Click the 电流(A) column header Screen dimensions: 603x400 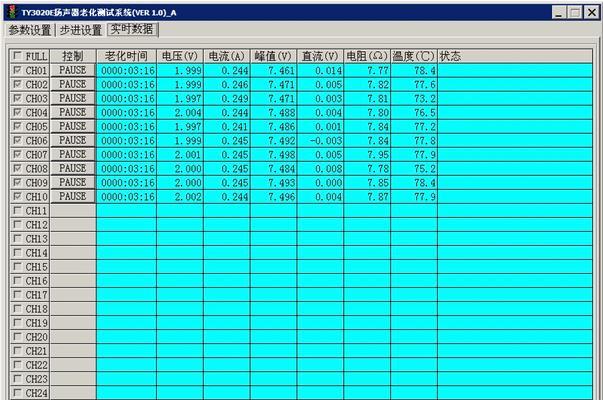pyautogui.click(x=227, y=56)
